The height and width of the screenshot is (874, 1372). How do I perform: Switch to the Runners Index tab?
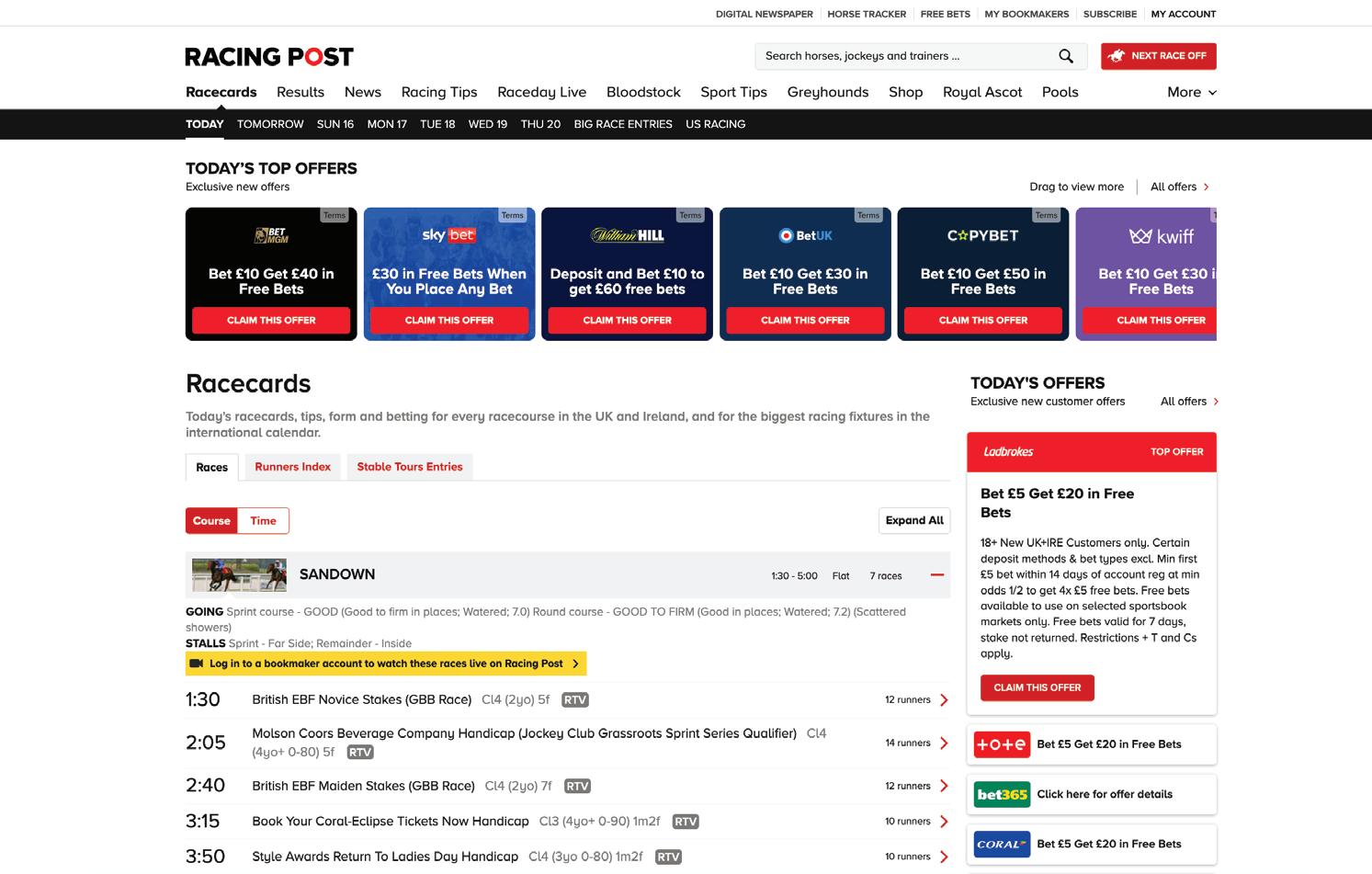[x=292, y=467]
